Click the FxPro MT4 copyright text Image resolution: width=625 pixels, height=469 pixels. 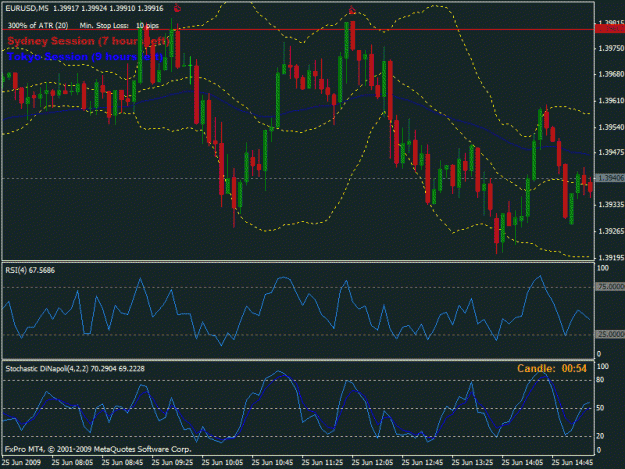click(x=98, y=449)
